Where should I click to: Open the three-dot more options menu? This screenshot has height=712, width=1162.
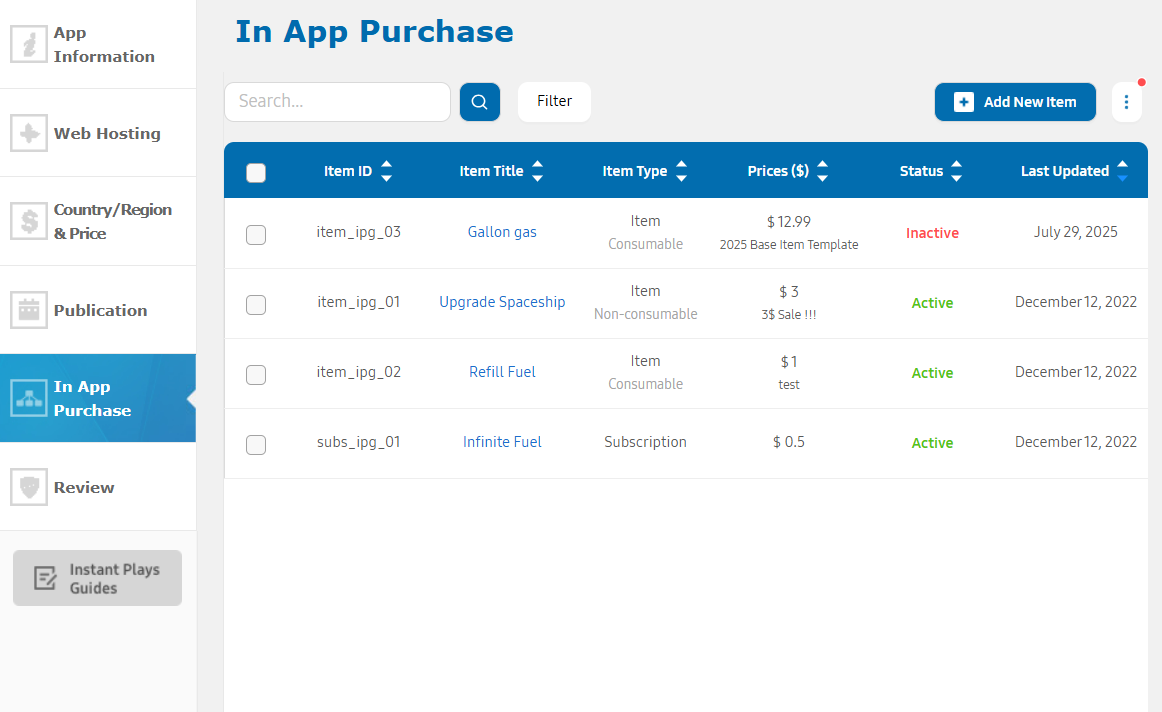point(1126,102)
